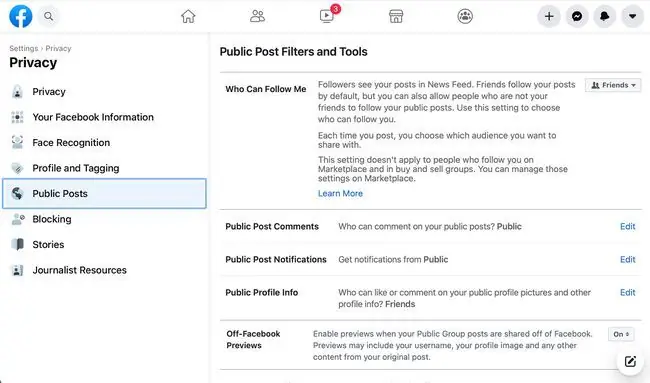The image size is (650, 383).
Task: Open the Friends icon in top bar
Action: pos(257,16)
